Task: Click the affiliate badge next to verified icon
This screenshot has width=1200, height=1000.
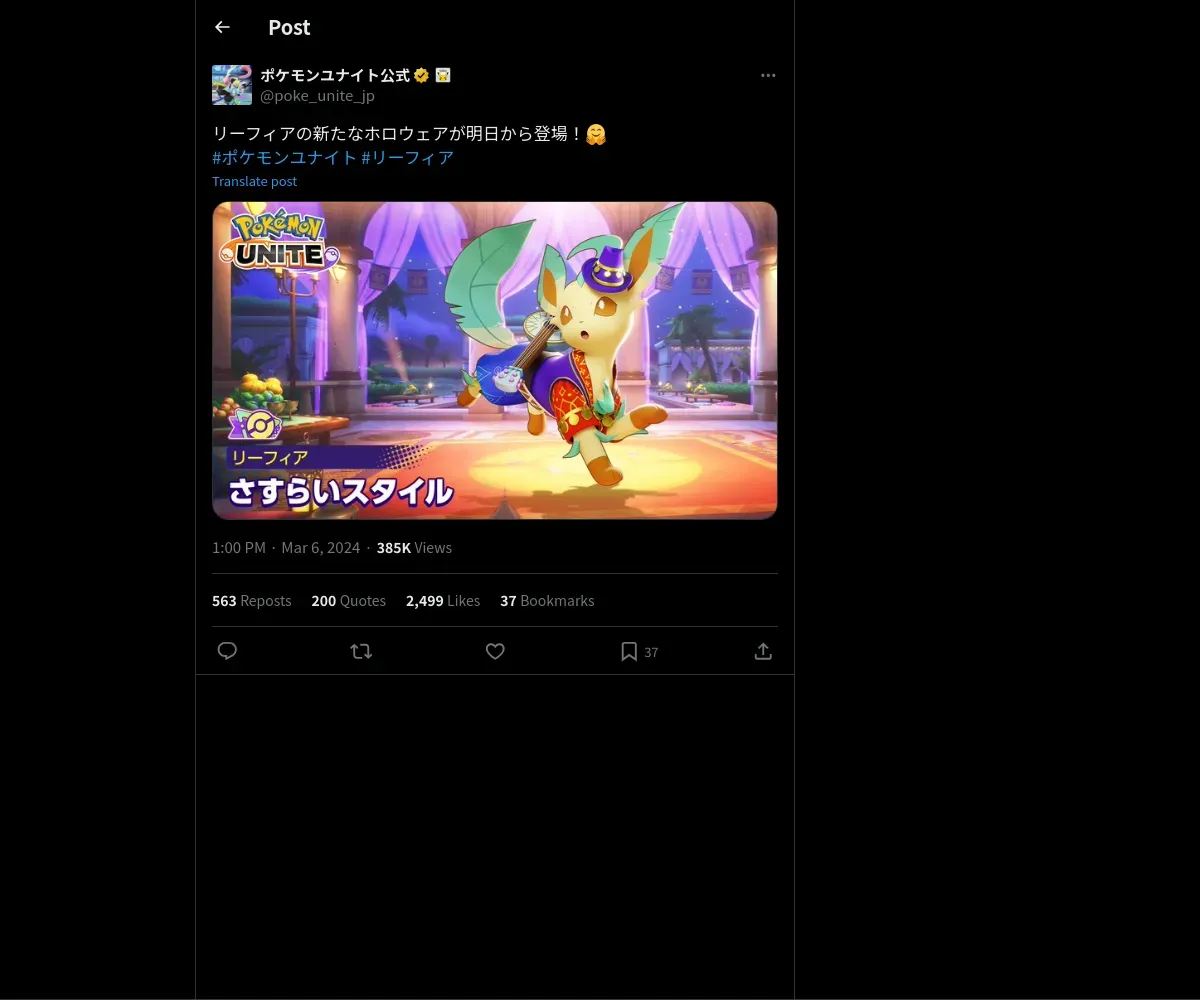Action: coord(443,75)
